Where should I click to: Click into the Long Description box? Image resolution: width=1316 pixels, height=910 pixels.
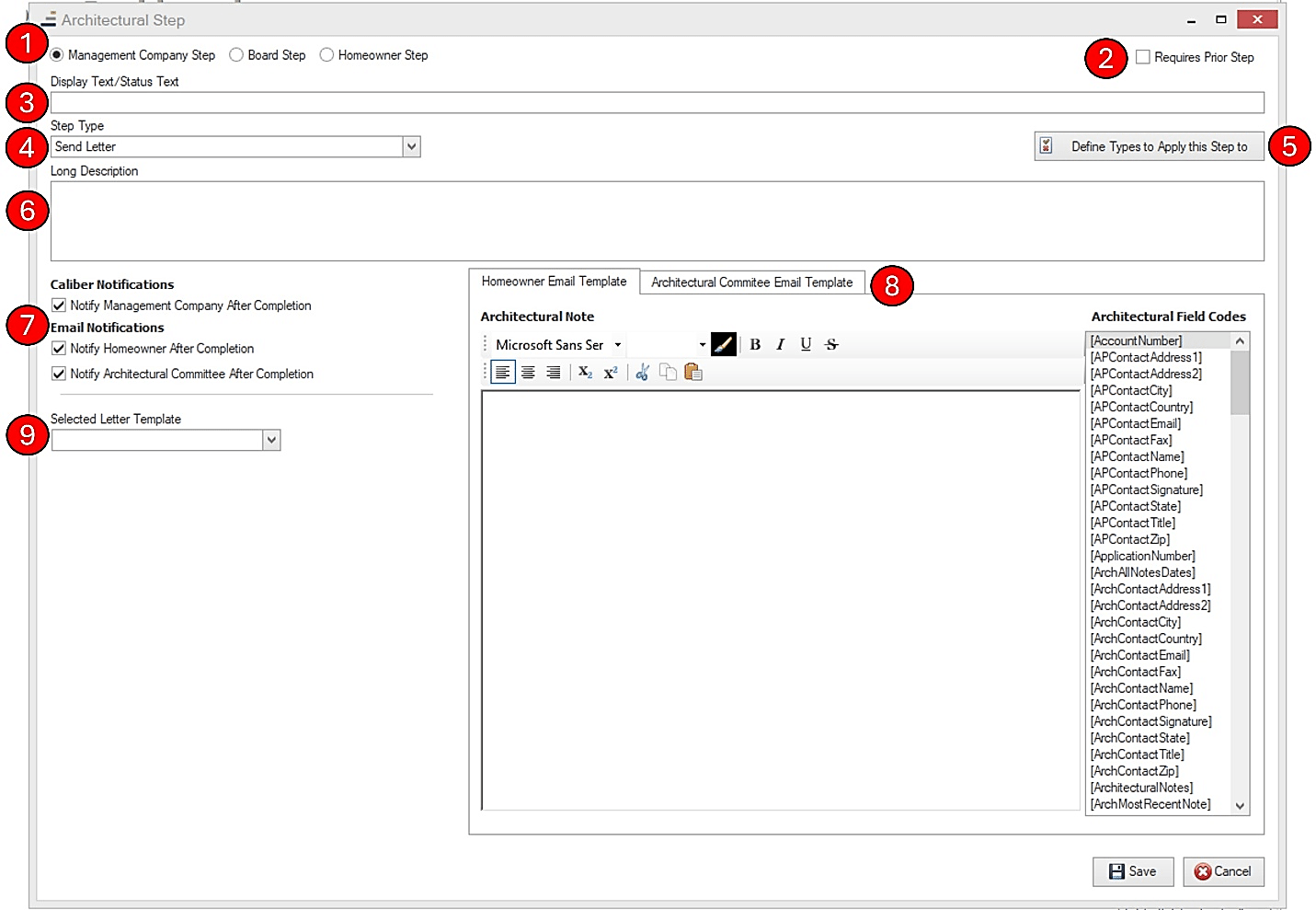pyautogui.click(x=658, y=221)
